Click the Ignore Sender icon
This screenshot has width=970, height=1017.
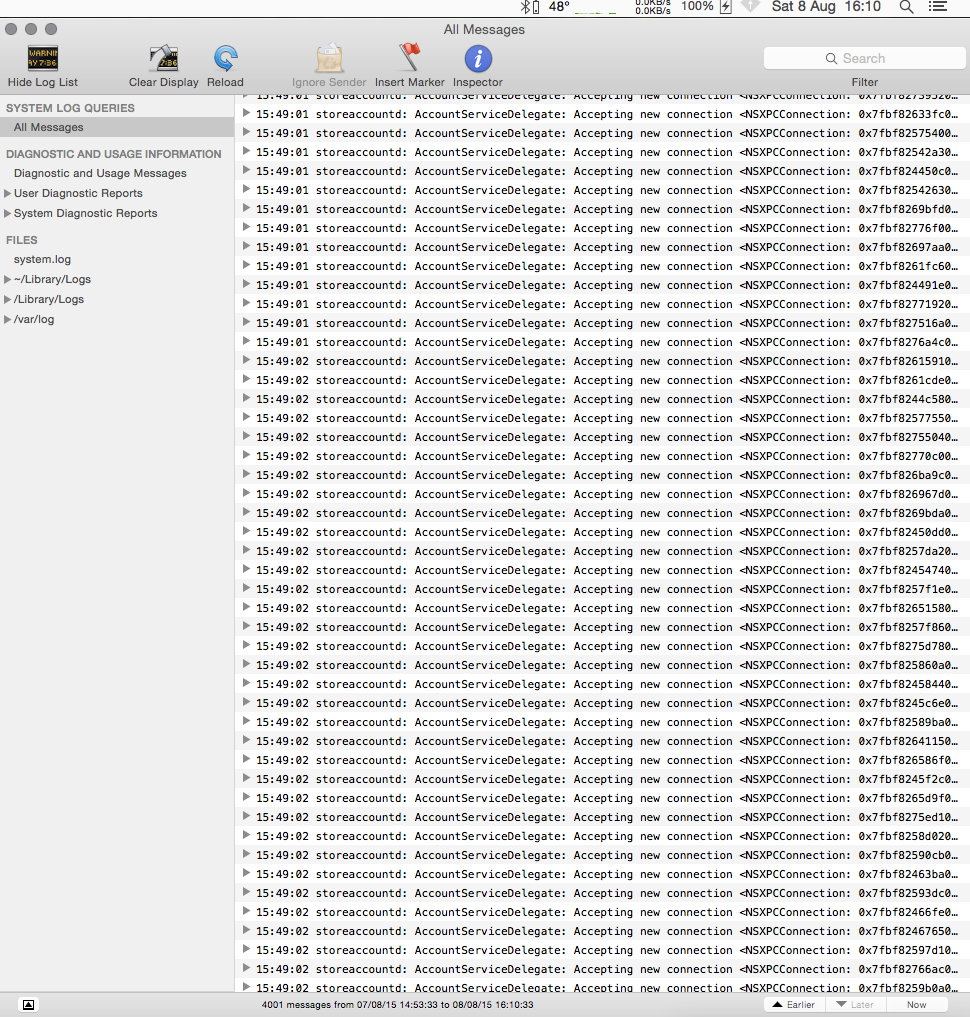tap(329, 58)
